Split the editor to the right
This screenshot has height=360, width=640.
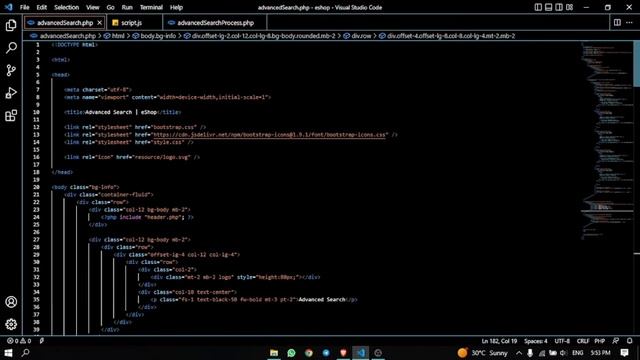click(x=617, y=22)
